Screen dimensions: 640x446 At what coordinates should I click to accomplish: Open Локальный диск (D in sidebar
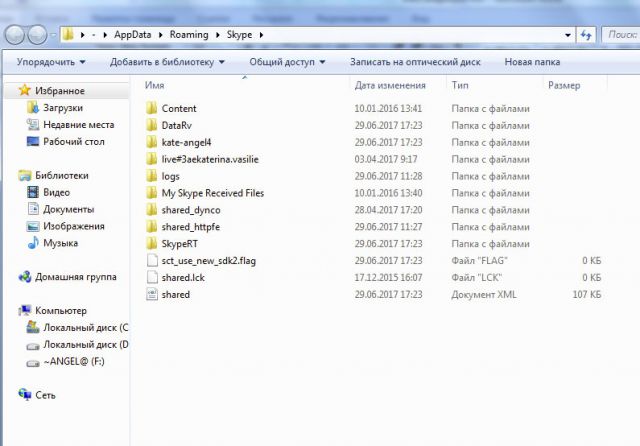point(86,344)
